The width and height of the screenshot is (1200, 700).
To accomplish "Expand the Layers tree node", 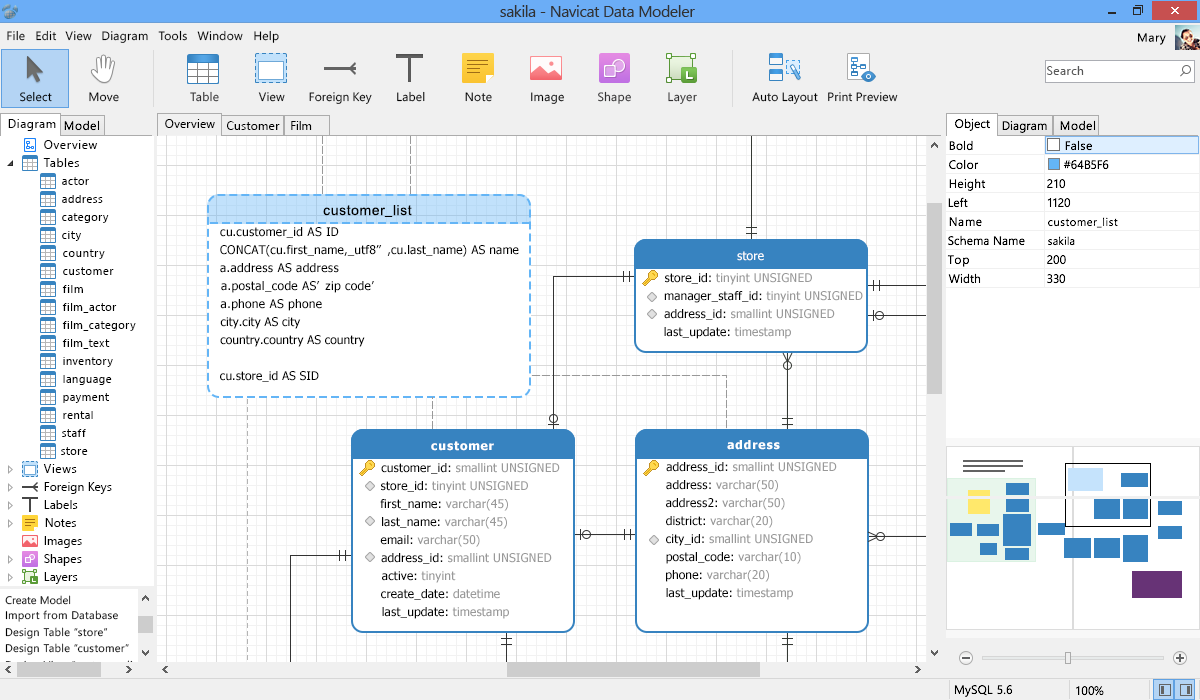I will click(11, 577).
